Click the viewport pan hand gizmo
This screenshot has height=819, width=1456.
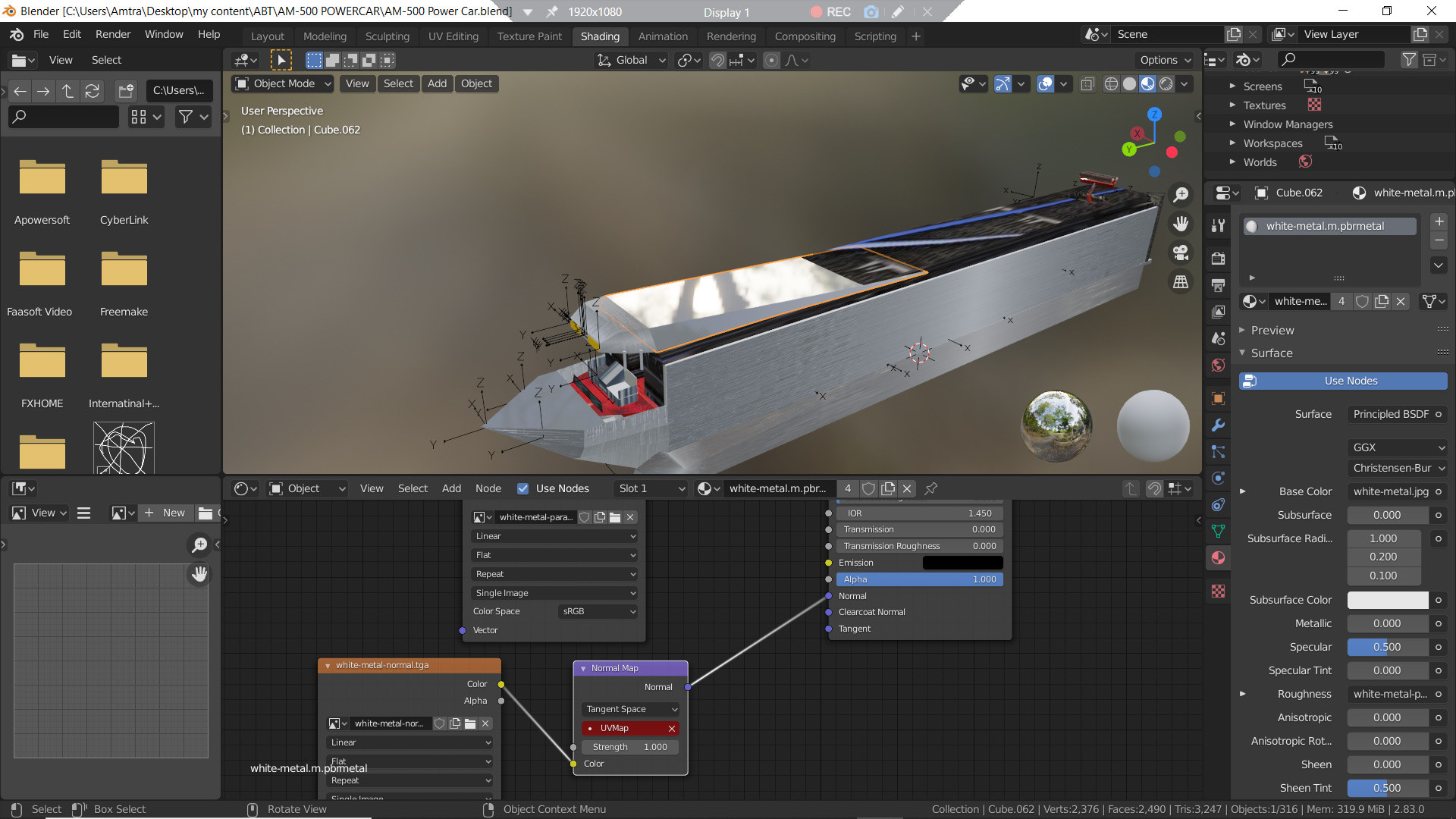(x=1181, y=224)
